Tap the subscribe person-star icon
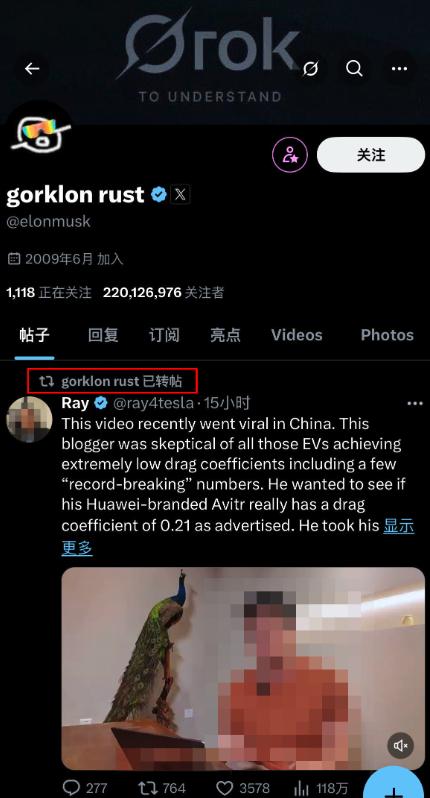Viewport: 430px width, 798px height. pos(290,155)
